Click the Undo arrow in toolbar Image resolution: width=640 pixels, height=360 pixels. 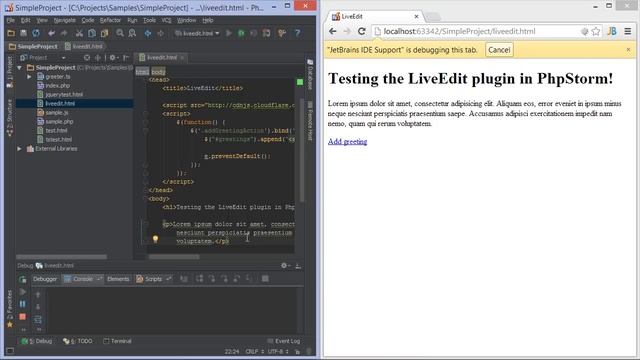pyautogui.click(x=51, y=33)
